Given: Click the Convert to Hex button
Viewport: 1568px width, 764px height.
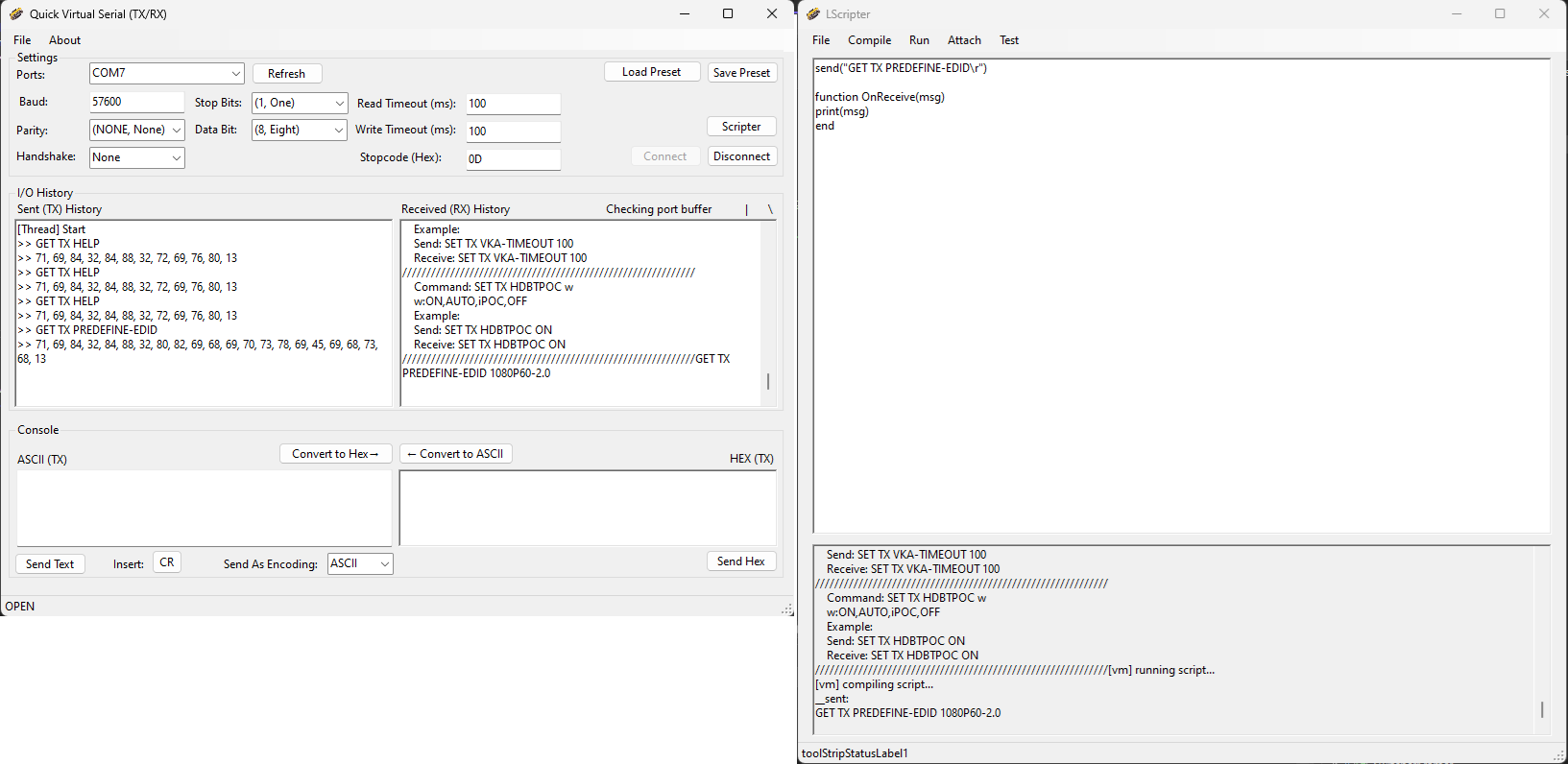Looking at the screenshot, I should (x=335, y=454).
